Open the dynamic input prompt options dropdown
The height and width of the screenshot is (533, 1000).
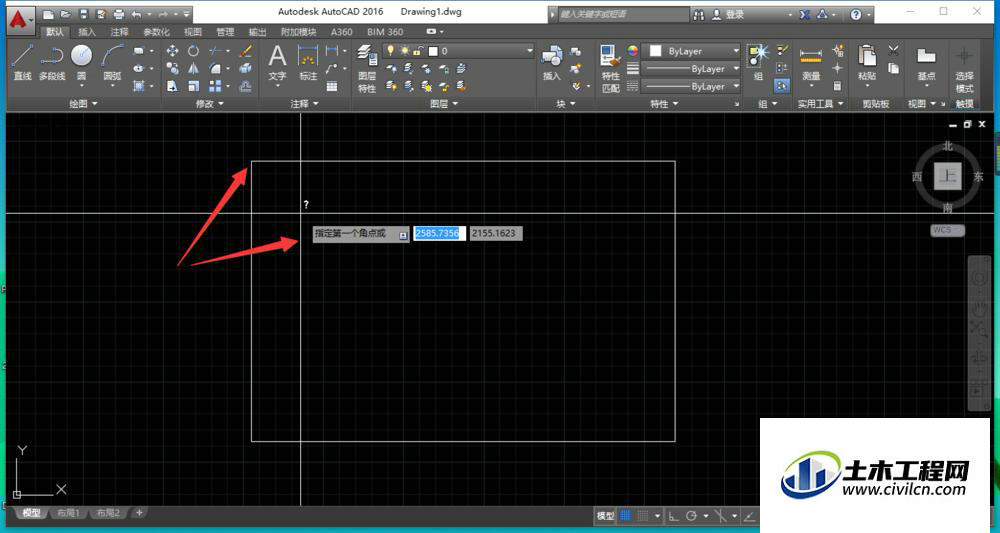coord(403,235)
